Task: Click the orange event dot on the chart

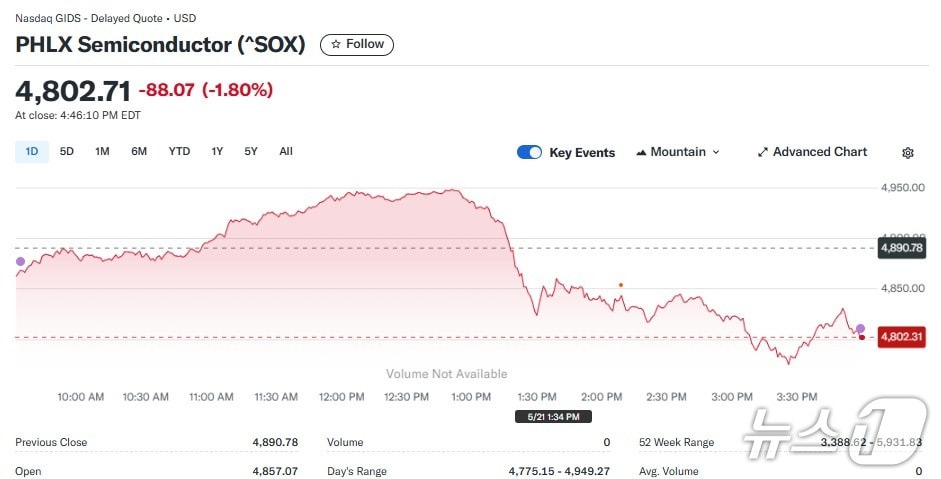Action: coord(621,285)
